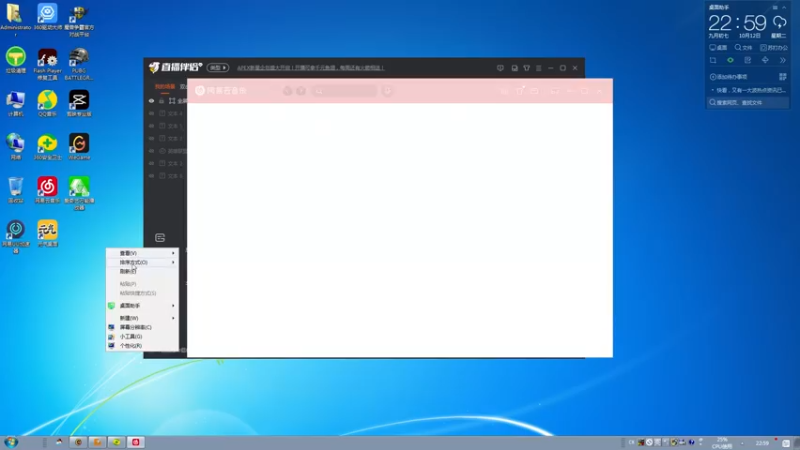
Task: Select 新建(W) in the context menu
Action: click(142, 318)
